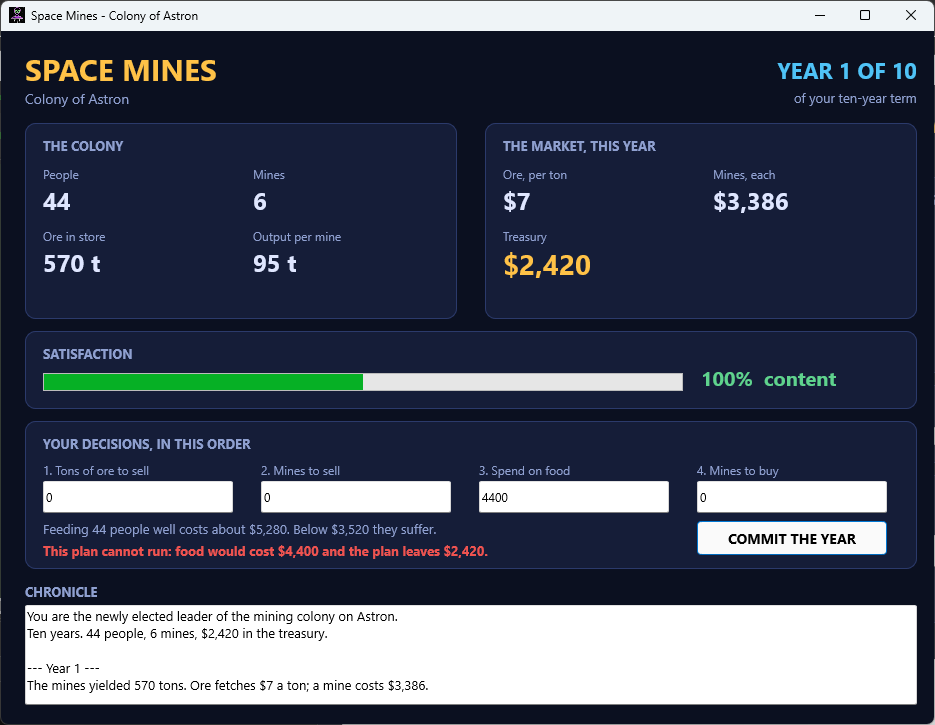Click 'Ten years. 44 people, 6 mines' line
935x725 pixels.
(x=178, y=634)
